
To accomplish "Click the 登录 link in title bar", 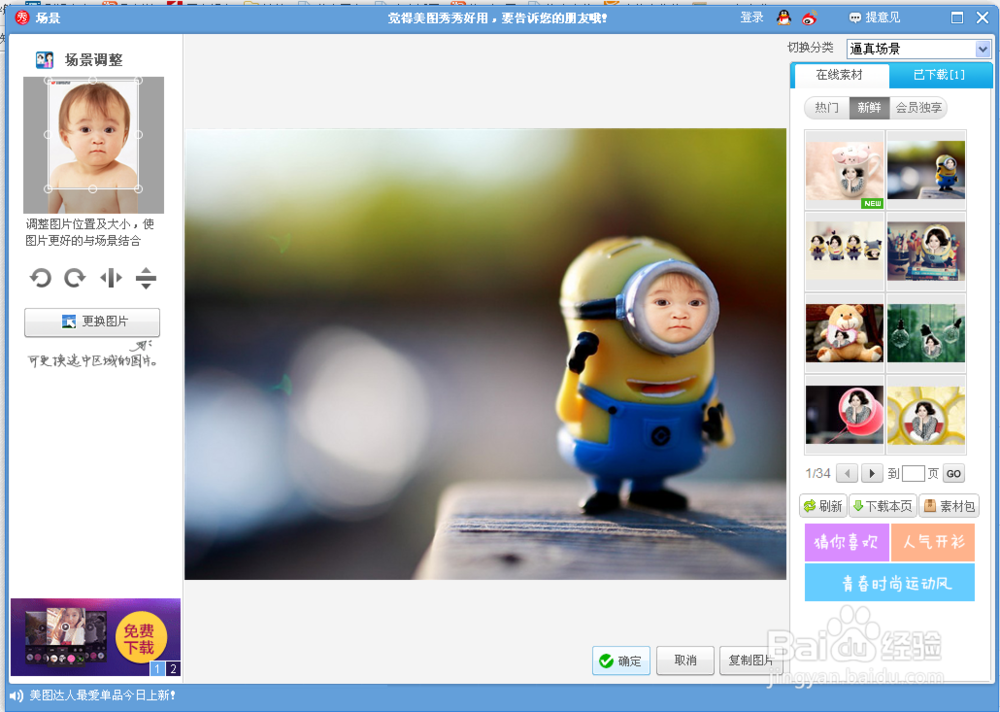I will tap(752, 18).
